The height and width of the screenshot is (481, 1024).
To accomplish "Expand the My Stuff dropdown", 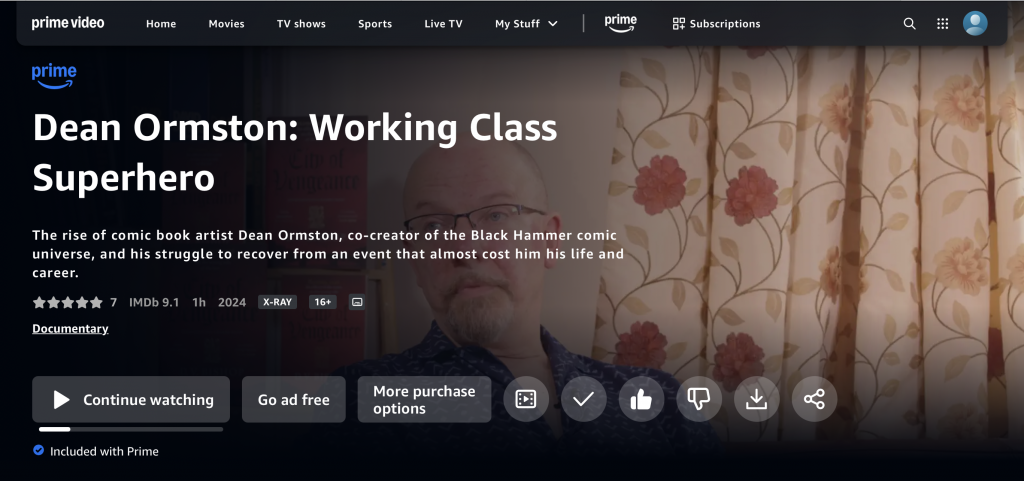I will [526, 23].
